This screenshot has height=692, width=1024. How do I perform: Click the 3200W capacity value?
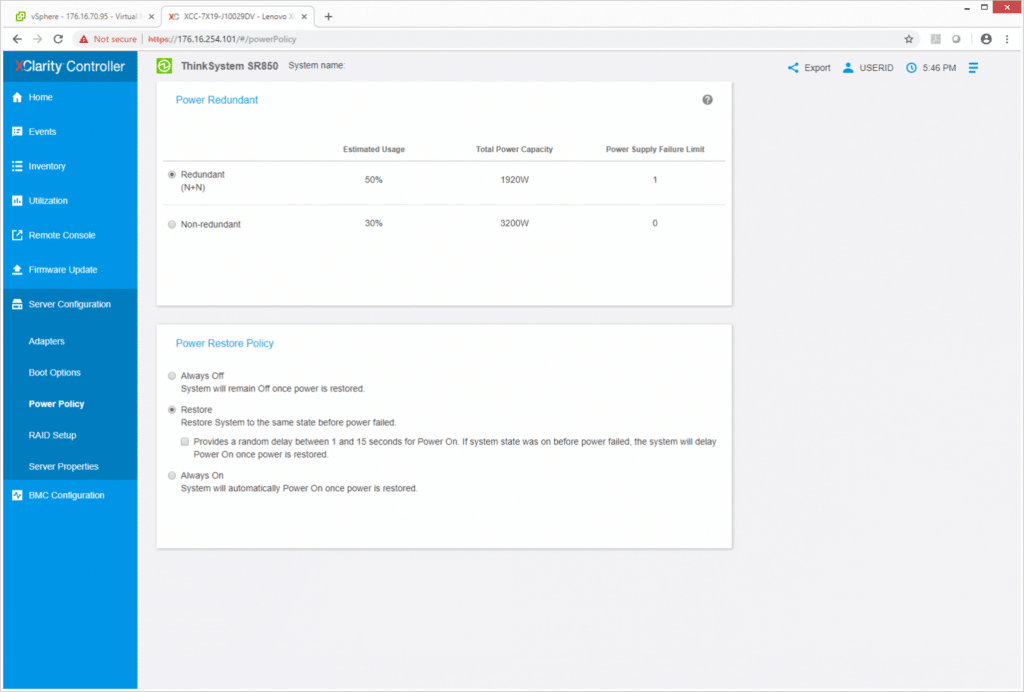coord(515,223)
